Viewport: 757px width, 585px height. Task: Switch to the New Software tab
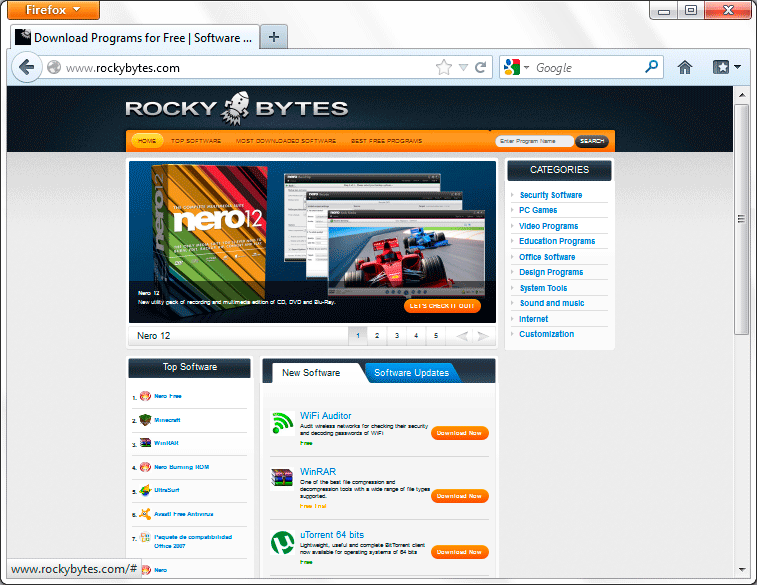coord(312,373)
